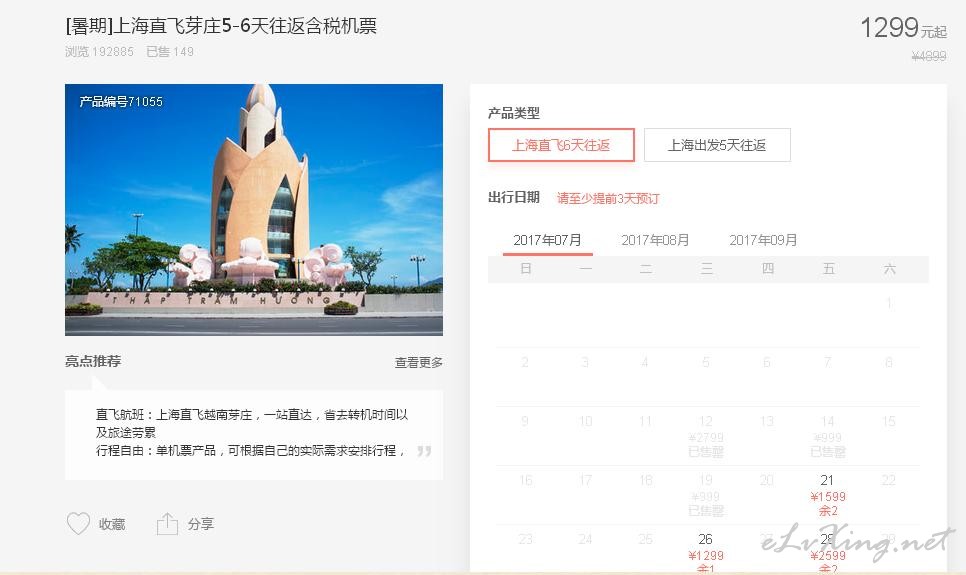
Task: Click the product title 上海直飞芽庄
Action: pos(221,26)
